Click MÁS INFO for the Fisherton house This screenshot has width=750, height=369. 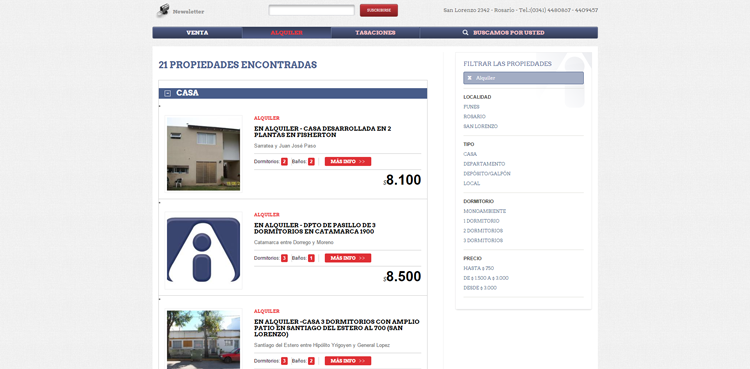348,162
